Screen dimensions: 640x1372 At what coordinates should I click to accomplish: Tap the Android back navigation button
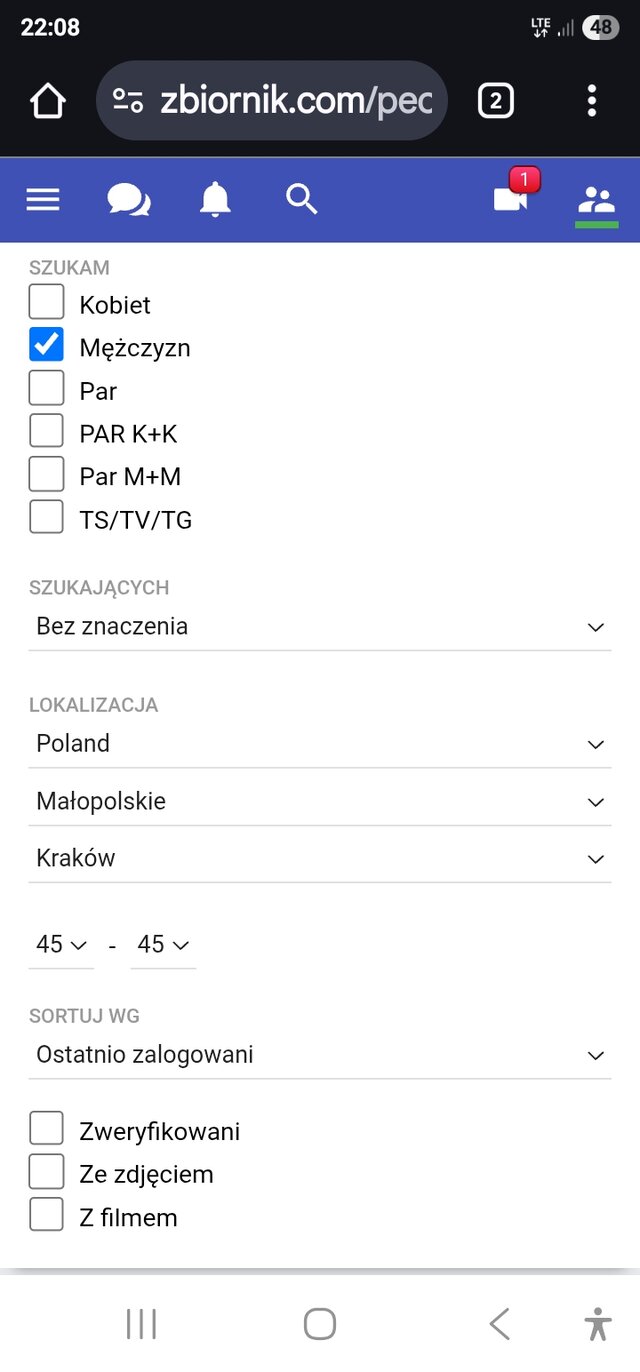tap(500, 1324)
